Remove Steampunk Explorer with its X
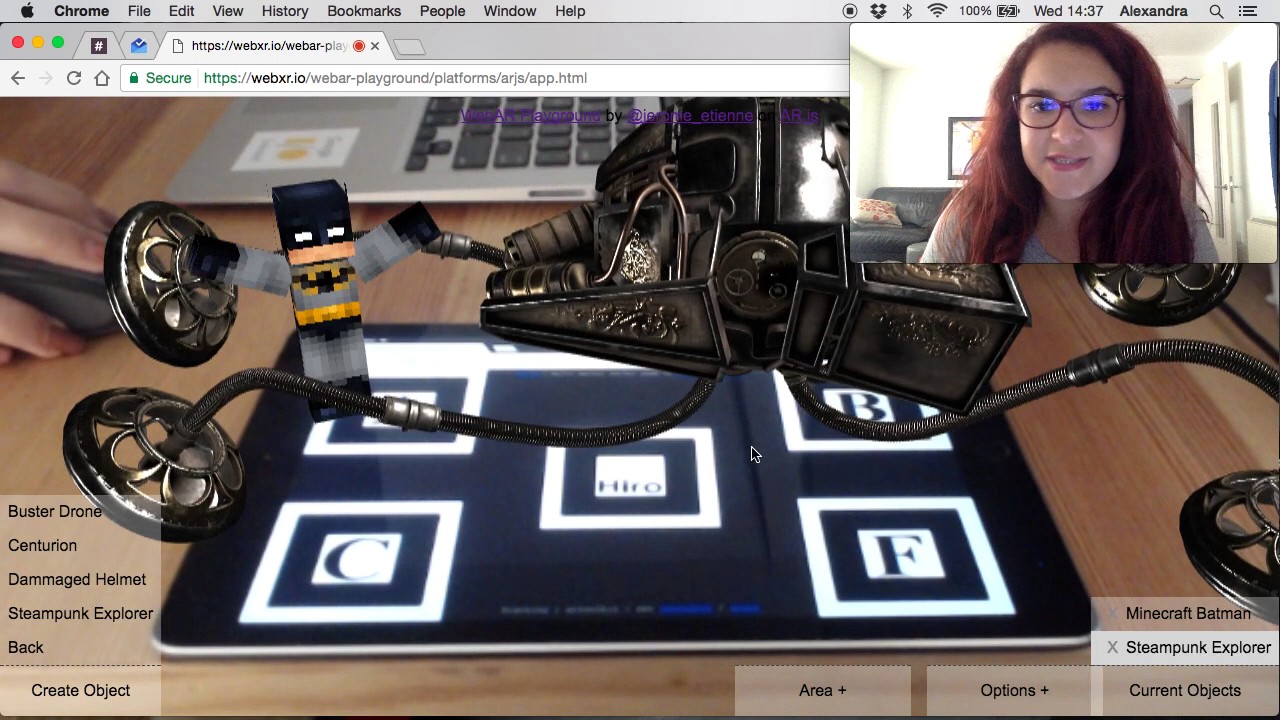Screen dimensions: 1280x720 [1112, 648]
